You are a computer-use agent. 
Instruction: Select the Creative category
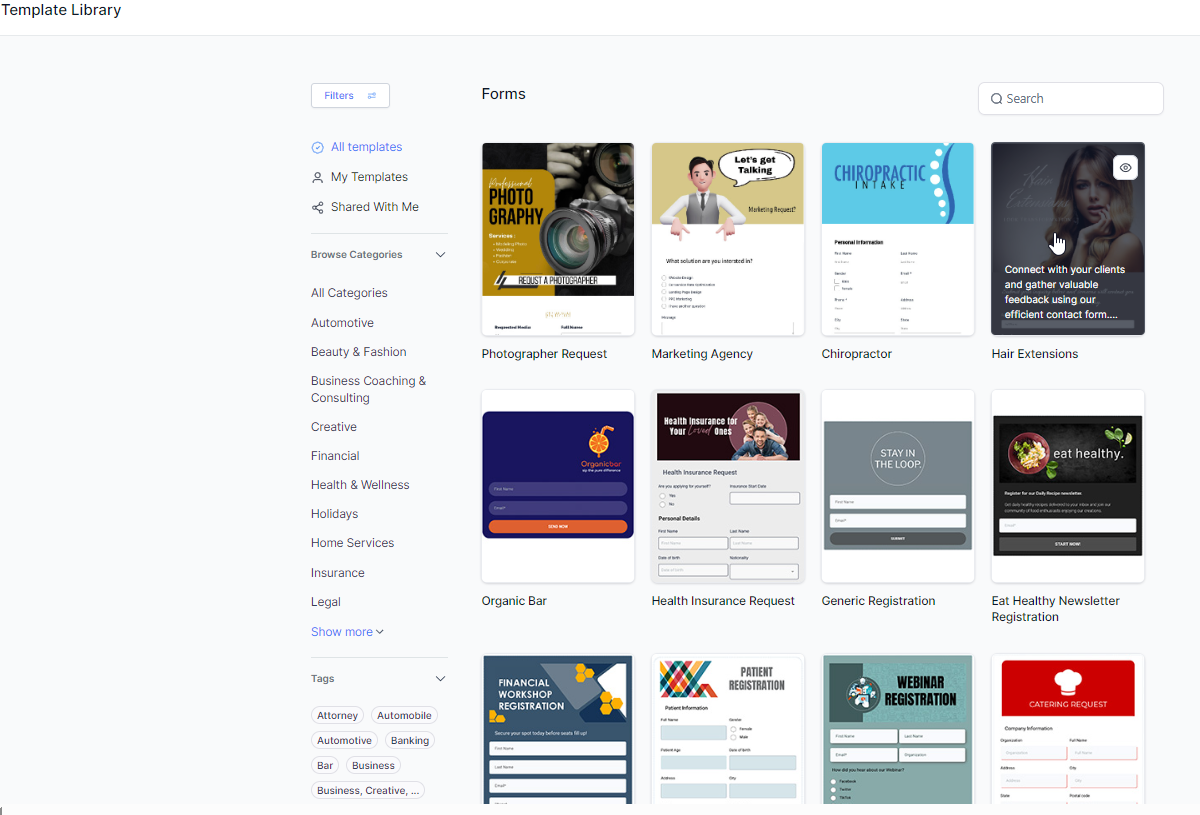[334, 427]
